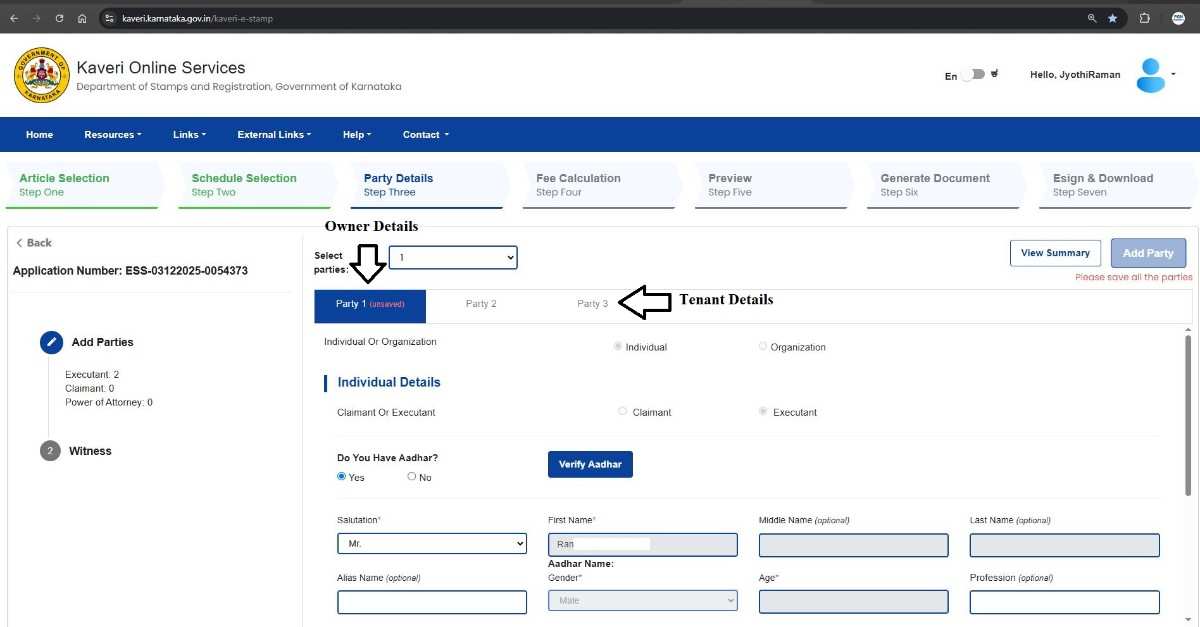Open the Party 3 tab
Screen dimensions: 1200x627
click(592, 304)
